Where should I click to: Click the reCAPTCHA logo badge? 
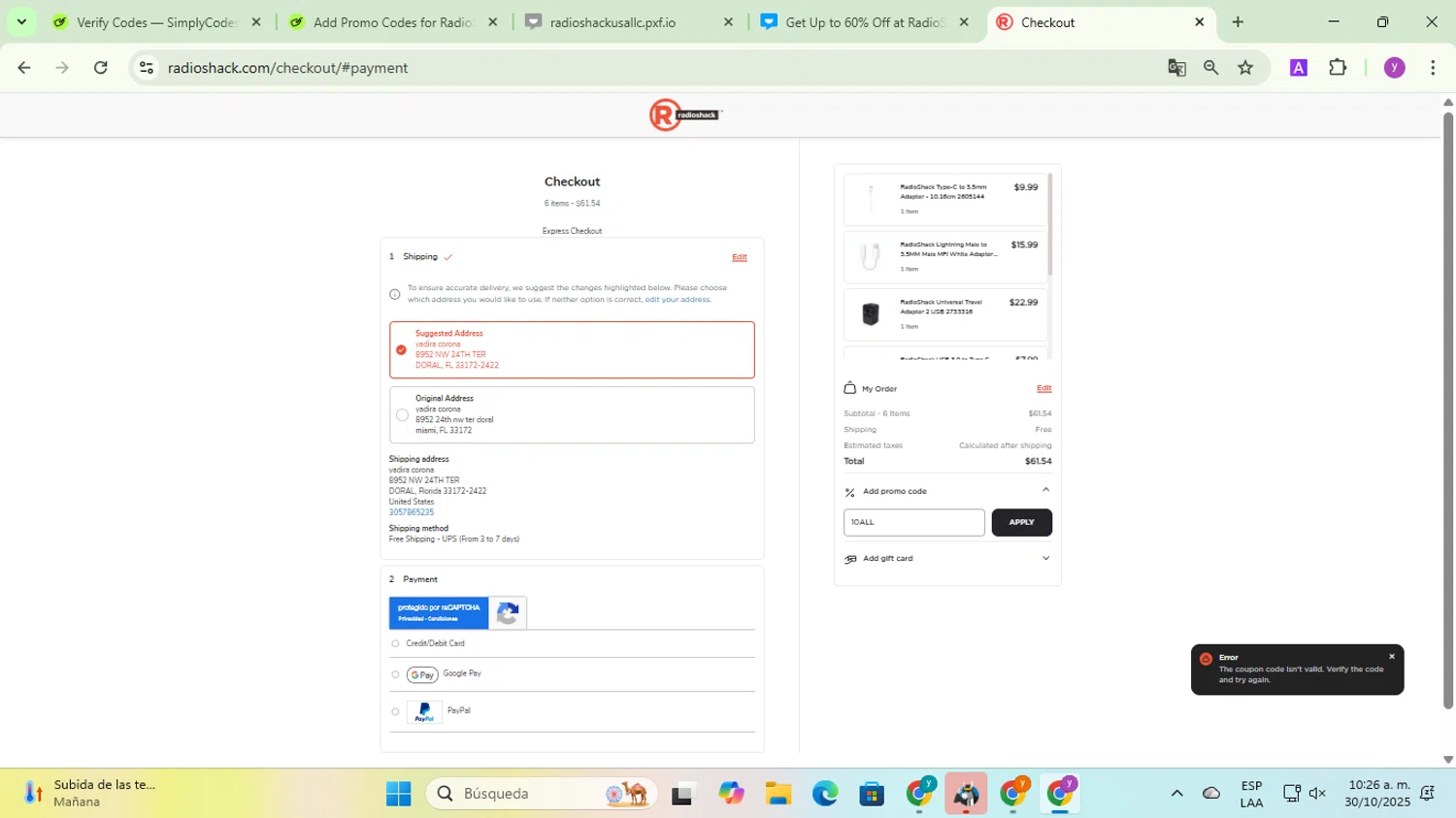pos(508,613)
